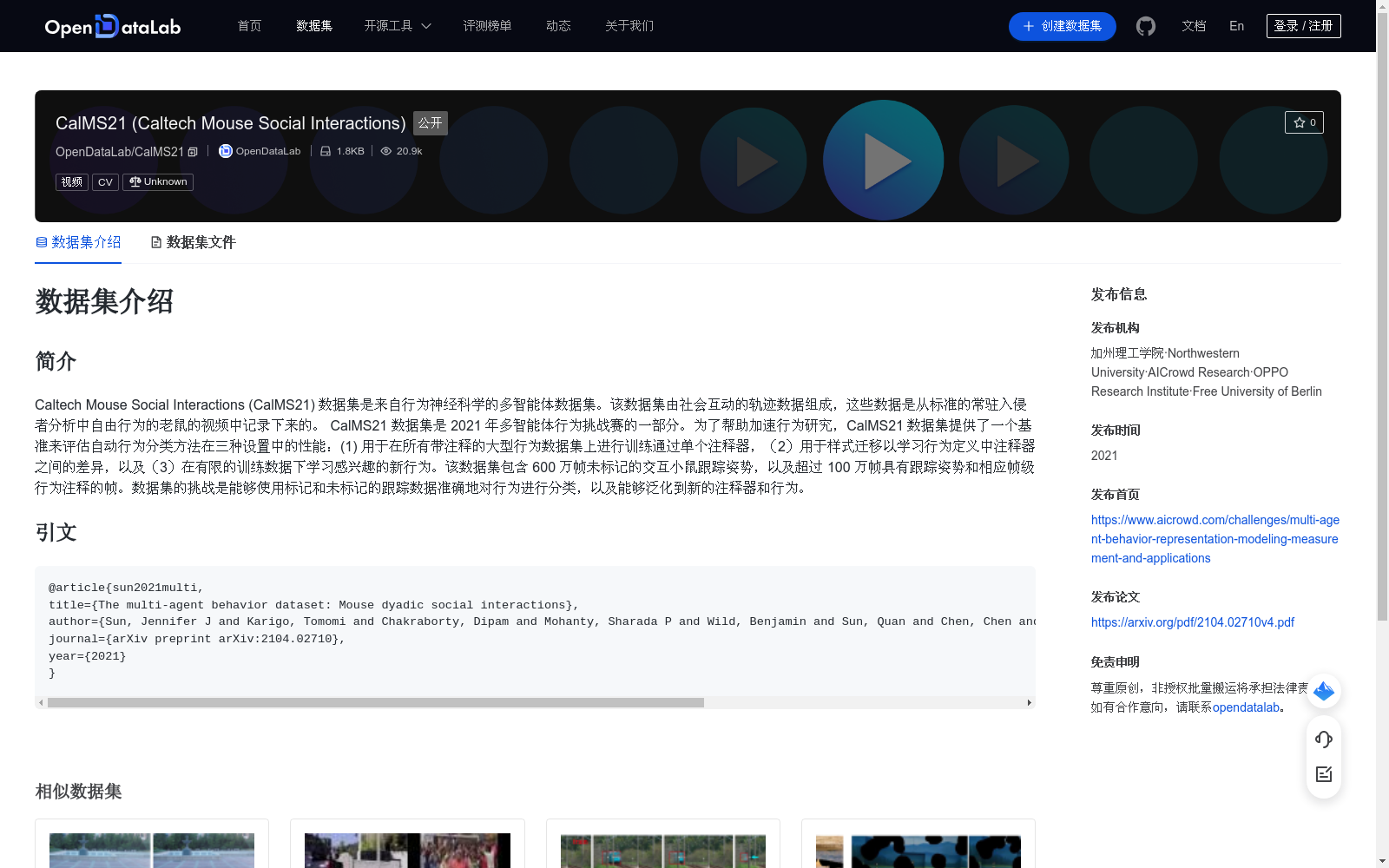The height and width of the screenshot is (868, 1389).
Task: Click the 发布时间 value 2021
Action: click(x=1104, y=456)
